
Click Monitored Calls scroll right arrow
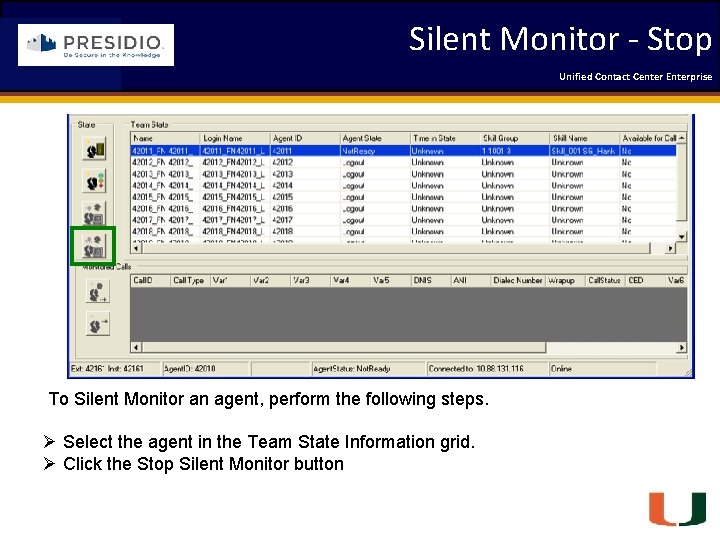tap(682, 348)
